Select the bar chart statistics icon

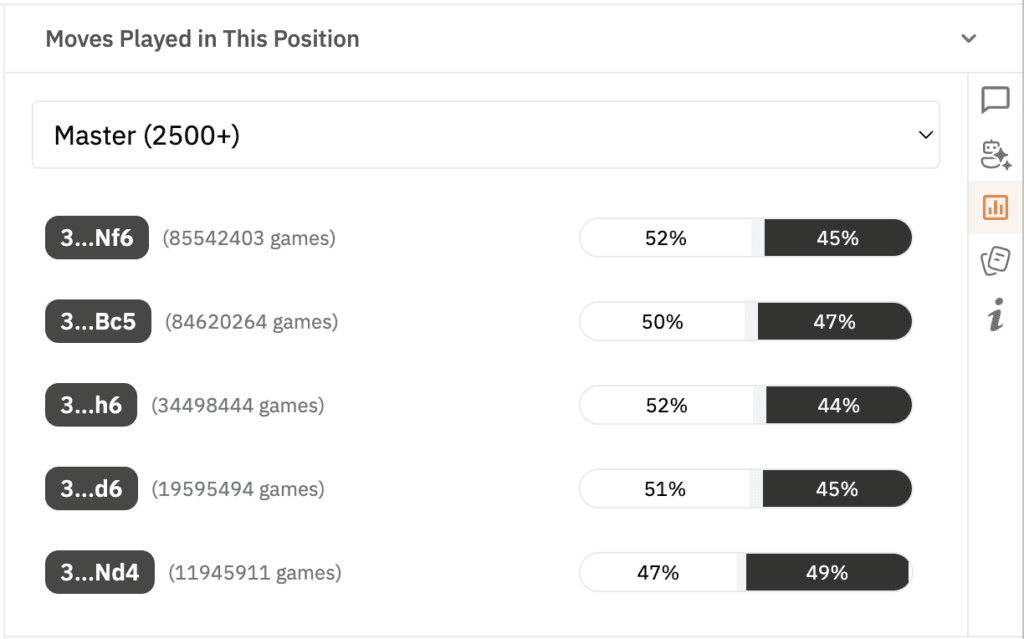[x=995, y=208]
